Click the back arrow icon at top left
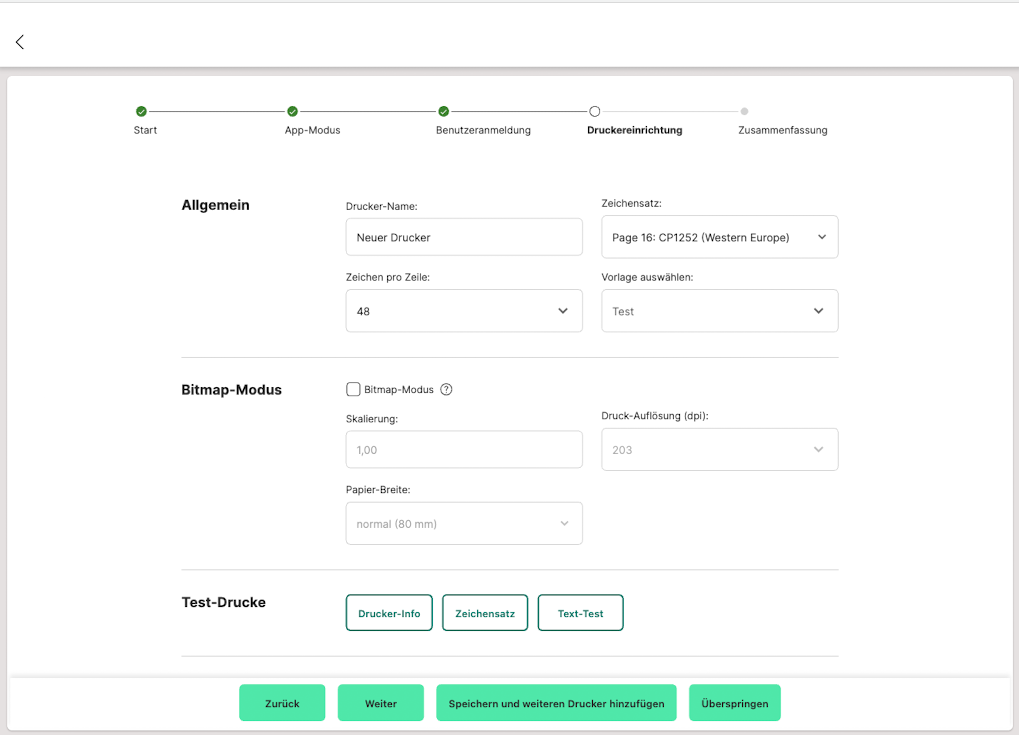The image size is (1019, 735). pyautogui.click(x=20, y=42)
